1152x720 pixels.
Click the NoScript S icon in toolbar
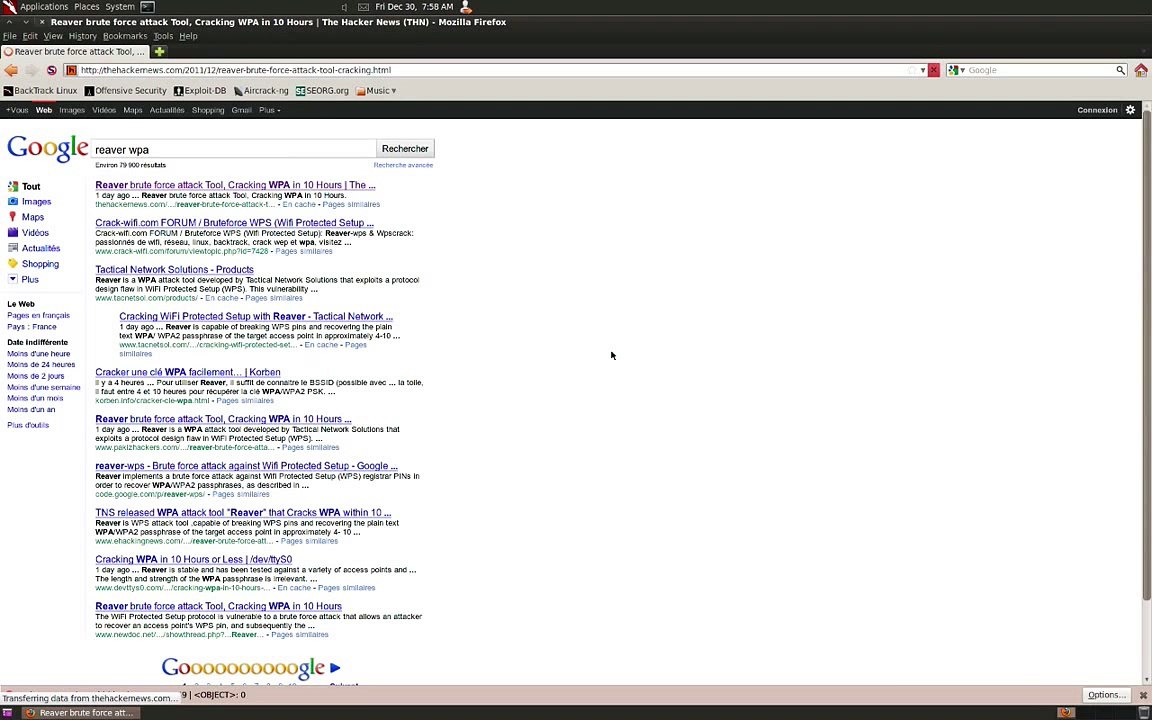51,71
